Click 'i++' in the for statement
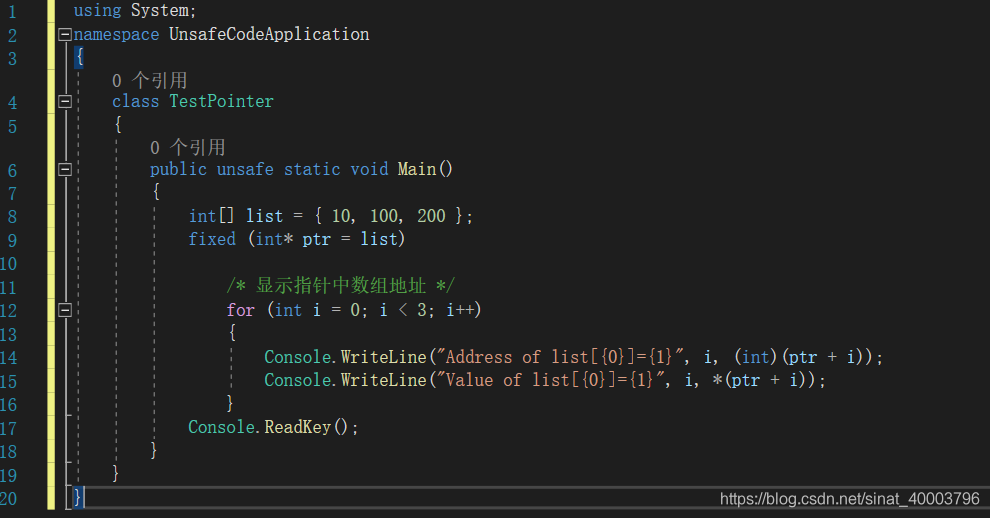This screenshot has width=990, height=518. point(460,310)
